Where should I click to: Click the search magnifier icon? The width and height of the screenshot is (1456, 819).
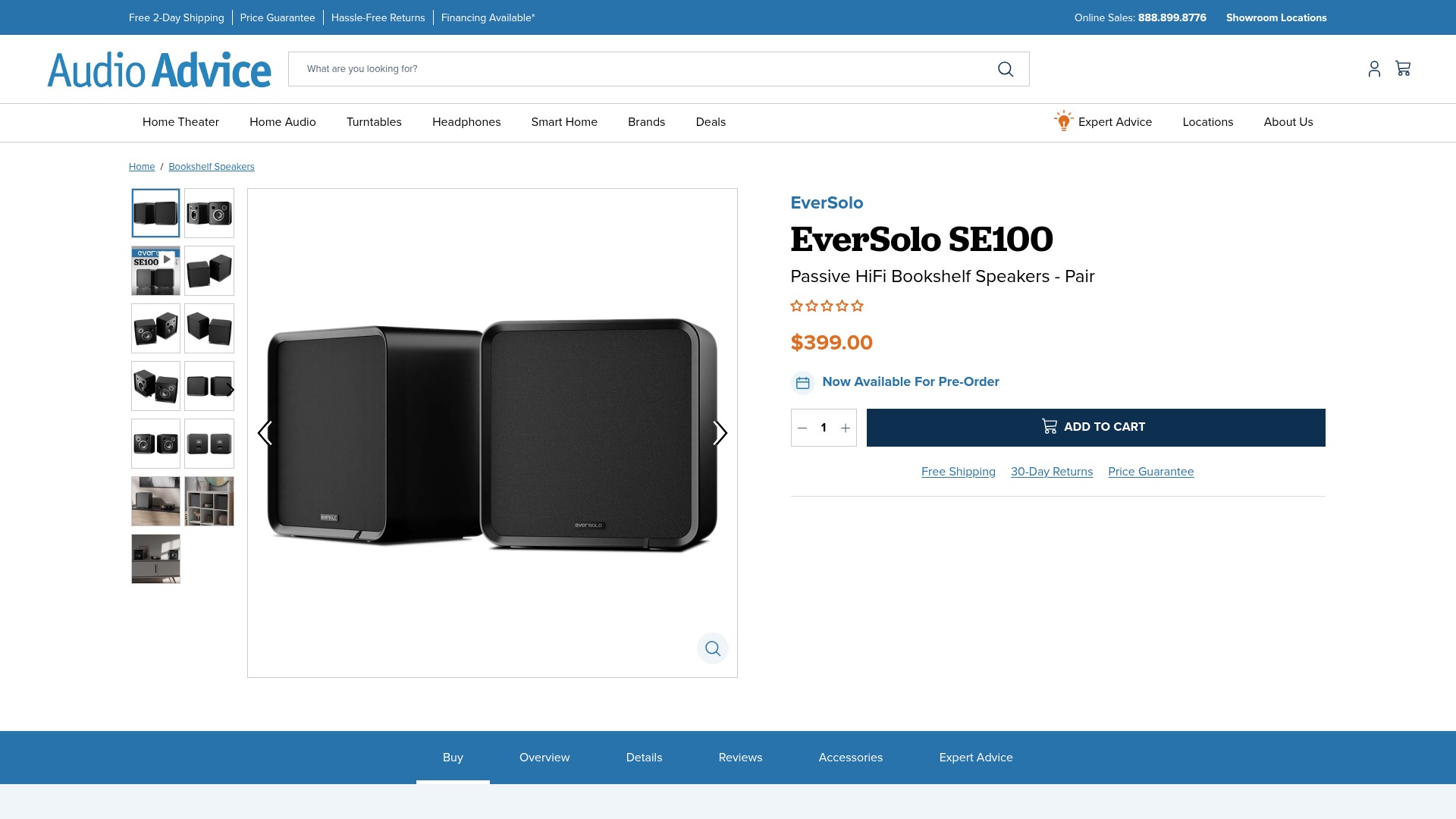(x=1006, y=69)
